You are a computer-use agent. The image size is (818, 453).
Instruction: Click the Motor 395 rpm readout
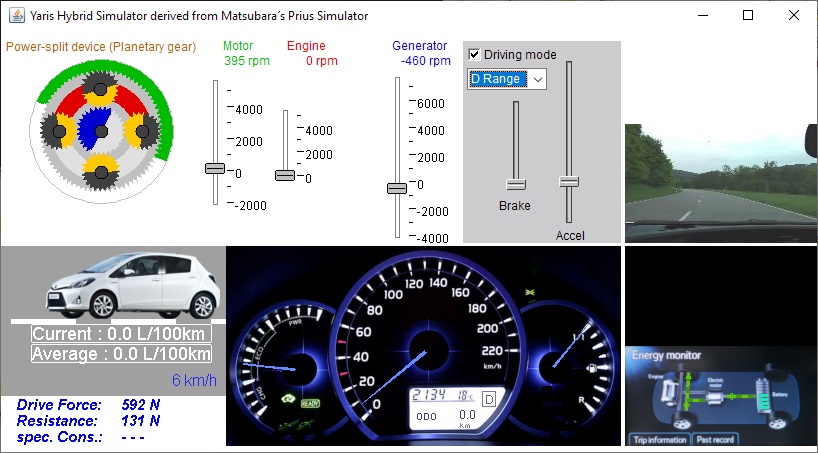tap(247, 61)
